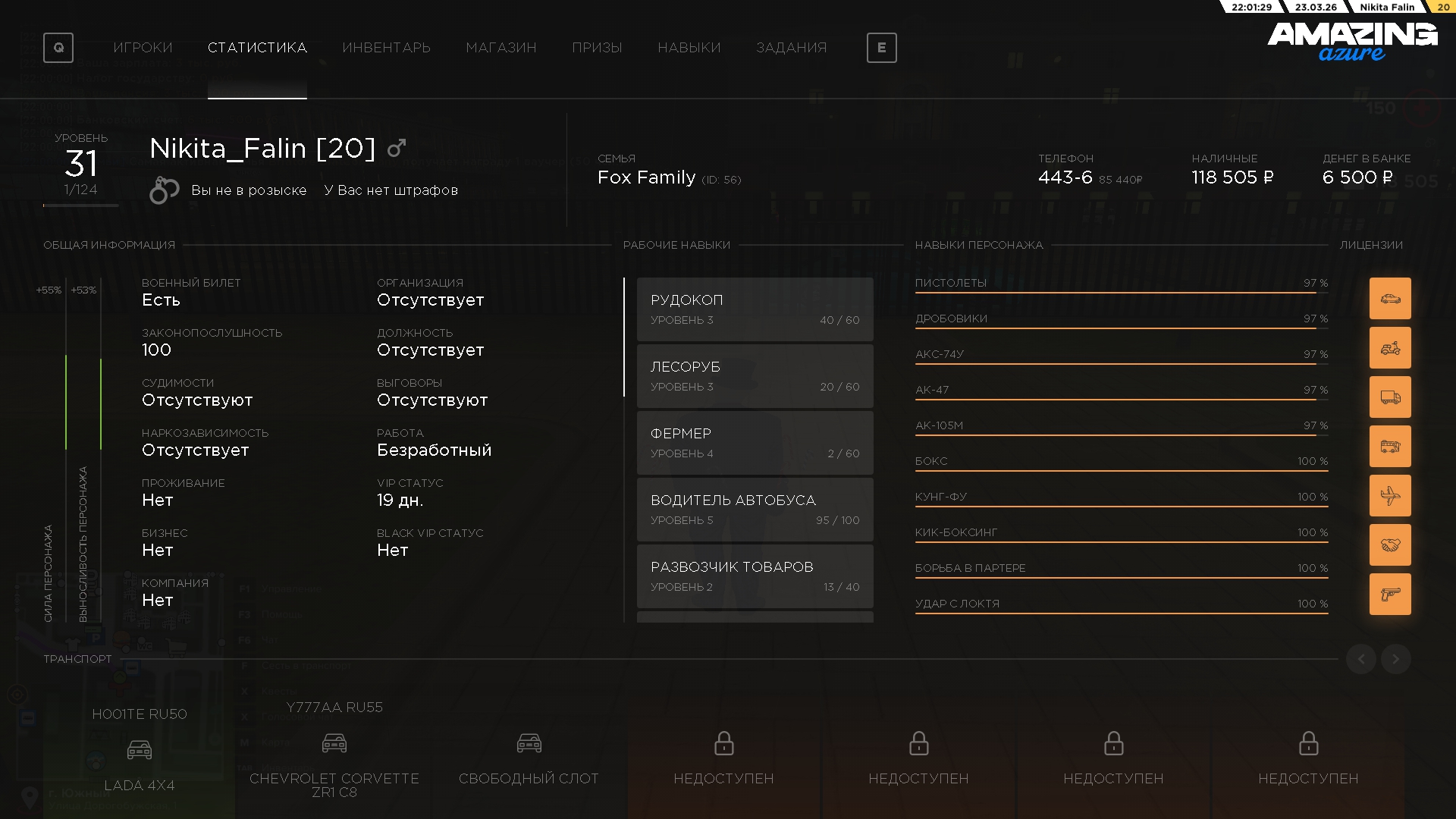Click the bus license icon

click(x=1390, y=446)
